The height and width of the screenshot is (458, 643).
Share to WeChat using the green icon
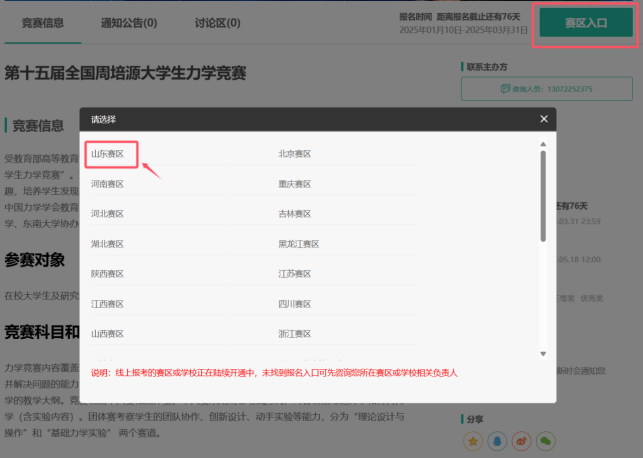pos(545,441)
